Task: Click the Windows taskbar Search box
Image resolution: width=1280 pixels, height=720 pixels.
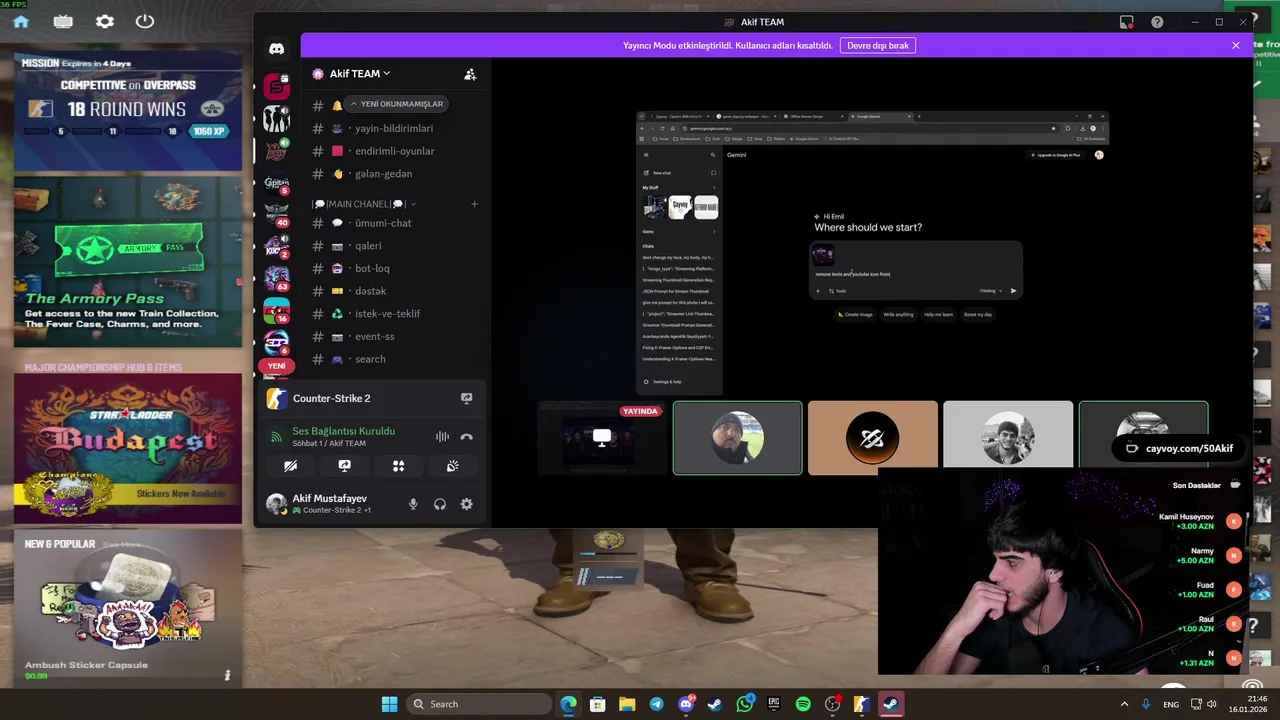Action: point(480,704)
